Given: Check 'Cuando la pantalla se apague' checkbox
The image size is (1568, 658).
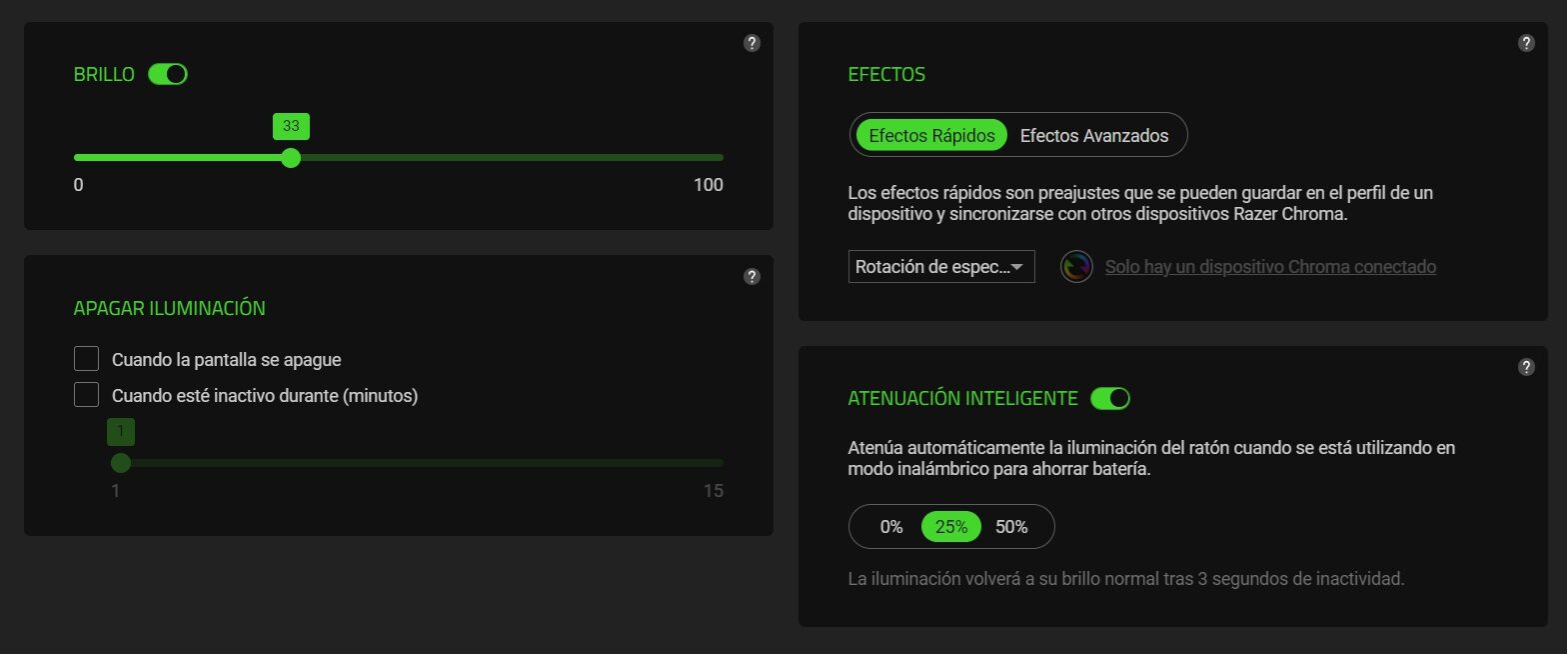Looking at the screenshot, I should click(x=87, y=359).
